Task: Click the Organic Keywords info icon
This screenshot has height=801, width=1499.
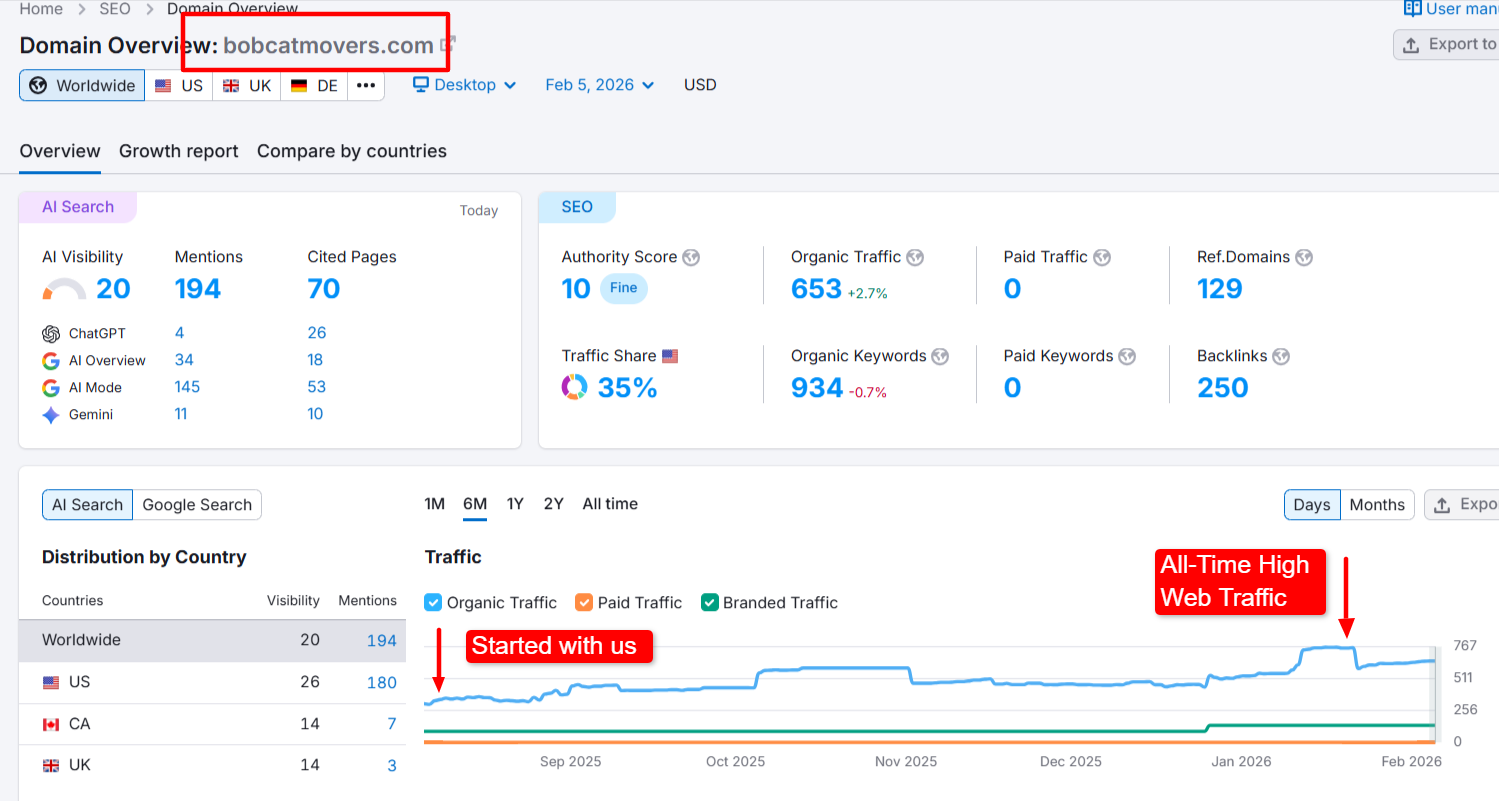Action: coord(939,356)
